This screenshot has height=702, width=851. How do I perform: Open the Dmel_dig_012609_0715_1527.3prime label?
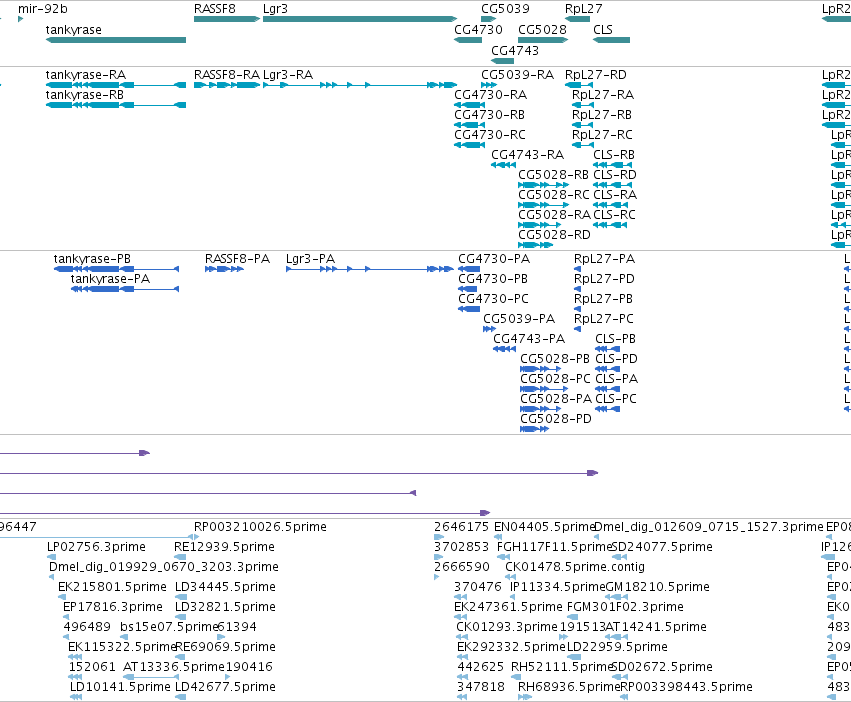coord(709,527)
